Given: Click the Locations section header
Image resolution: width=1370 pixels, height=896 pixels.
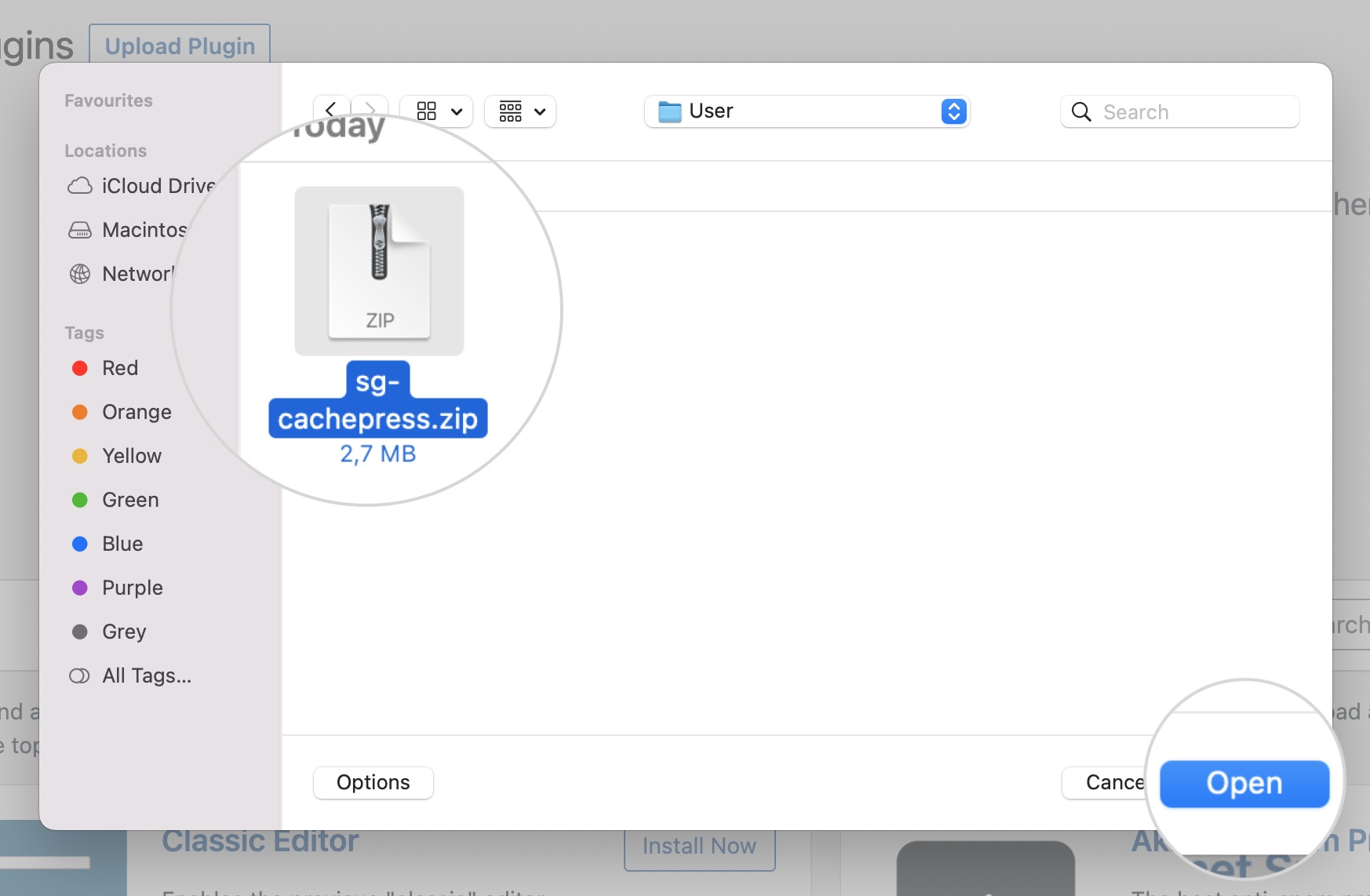Looking at the screenshot, I should click(x=105, y=151).
